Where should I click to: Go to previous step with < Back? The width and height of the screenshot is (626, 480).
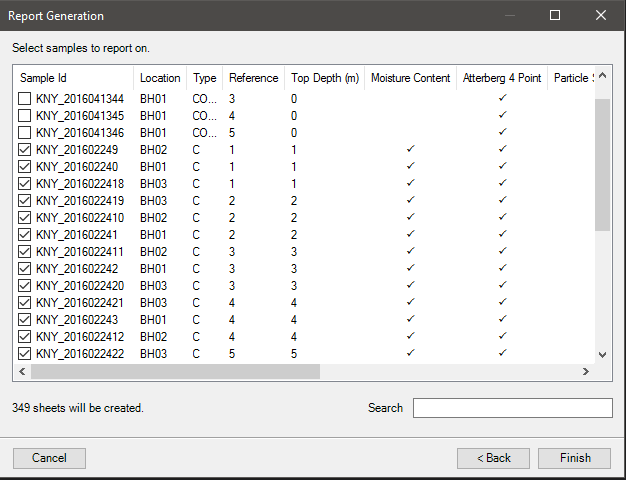click(493, 458)
